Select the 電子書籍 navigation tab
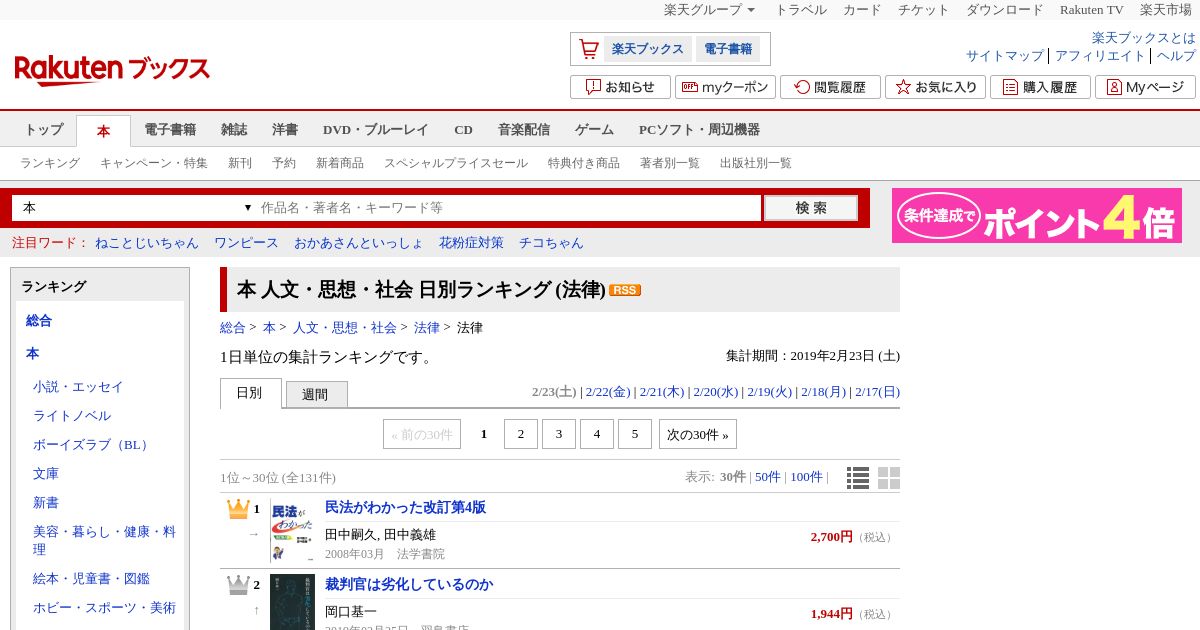1200x630 pixels. pos(170,130)
